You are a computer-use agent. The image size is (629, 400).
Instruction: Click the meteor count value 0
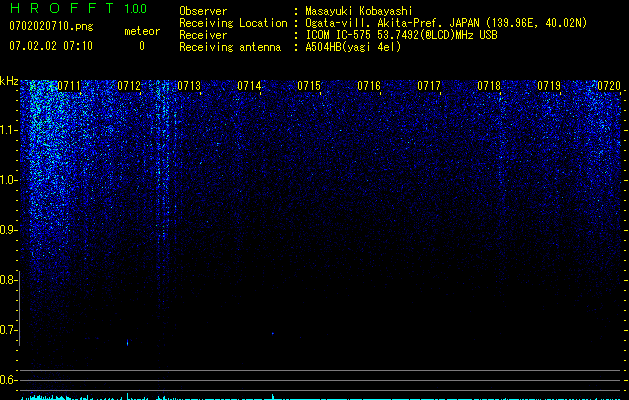(142, 46)
